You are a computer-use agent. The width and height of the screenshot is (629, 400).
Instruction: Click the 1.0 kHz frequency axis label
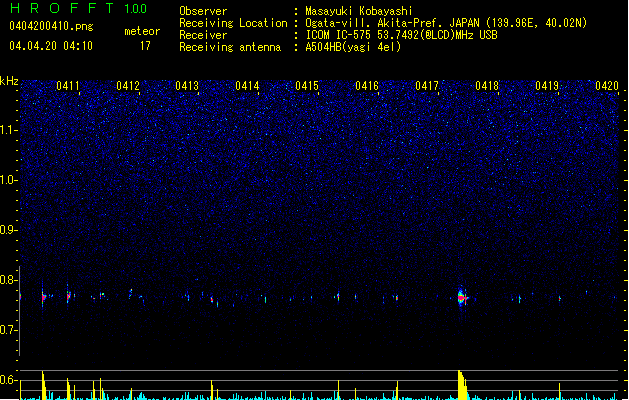[x=8, y=180]
